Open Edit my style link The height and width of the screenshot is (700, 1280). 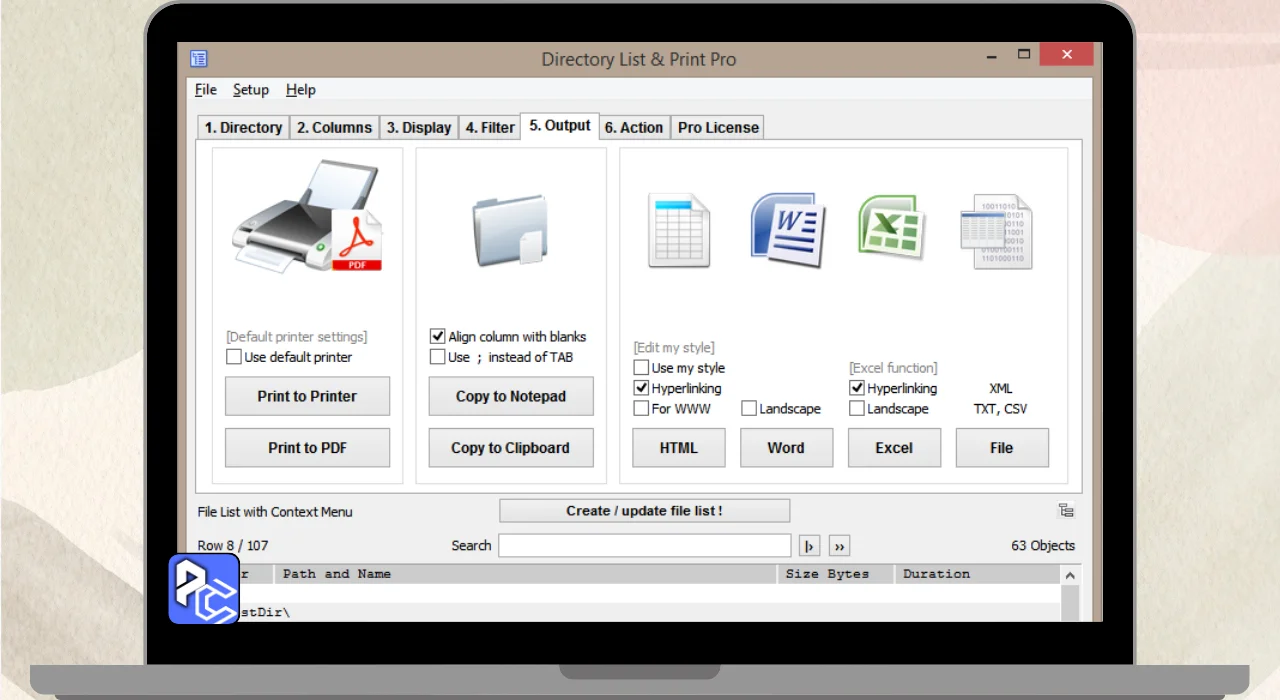pyautogui.click(x=674, y=348)
